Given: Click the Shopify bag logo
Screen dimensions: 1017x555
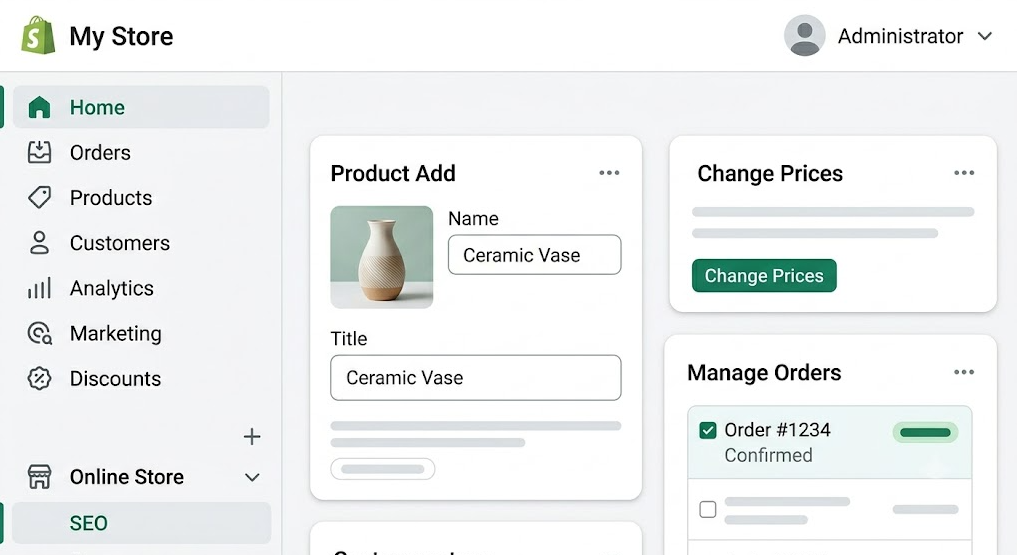Looking at the screenshot, I should click(x=38, y=35).
